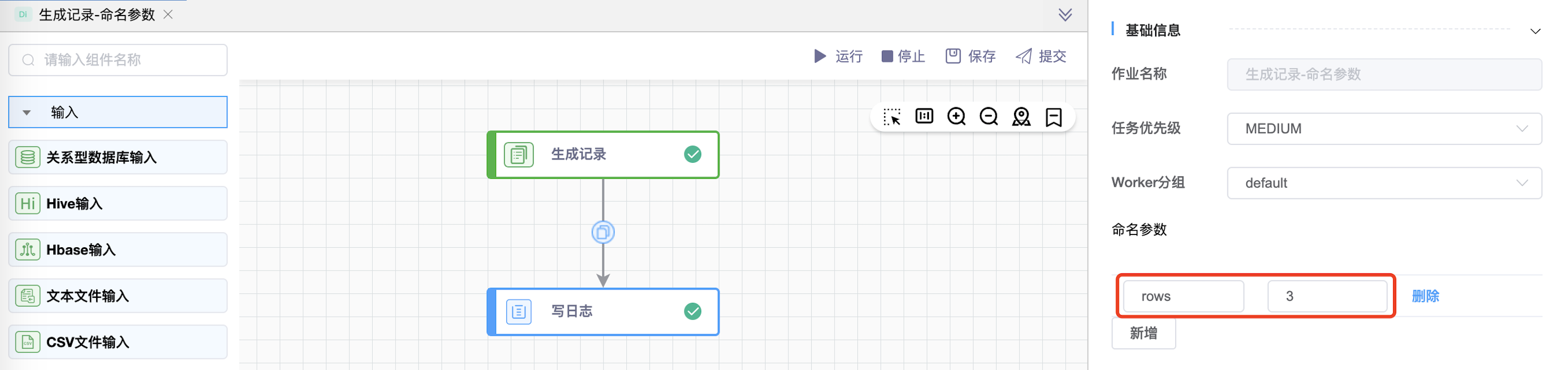This screenshot has height=370, width=1568.
Task: Switch to the 生成记录-命名参数 tab
Action: coord(96,14)
